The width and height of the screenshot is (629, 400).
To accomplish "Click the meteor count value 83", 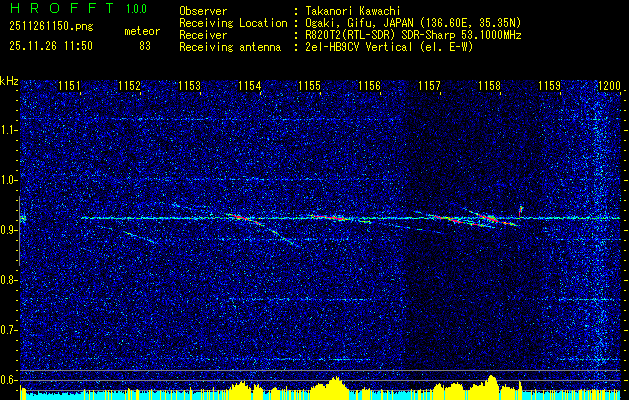I will coord(145,46).
